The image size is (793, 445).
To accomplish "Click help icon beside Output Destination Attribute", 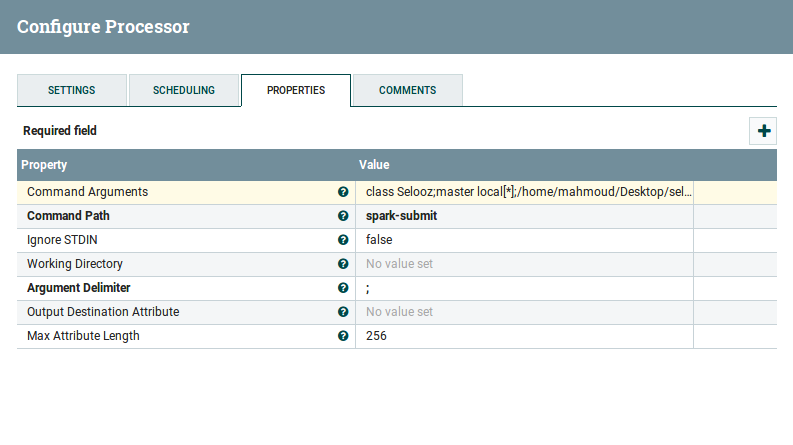I will point(343,312).
